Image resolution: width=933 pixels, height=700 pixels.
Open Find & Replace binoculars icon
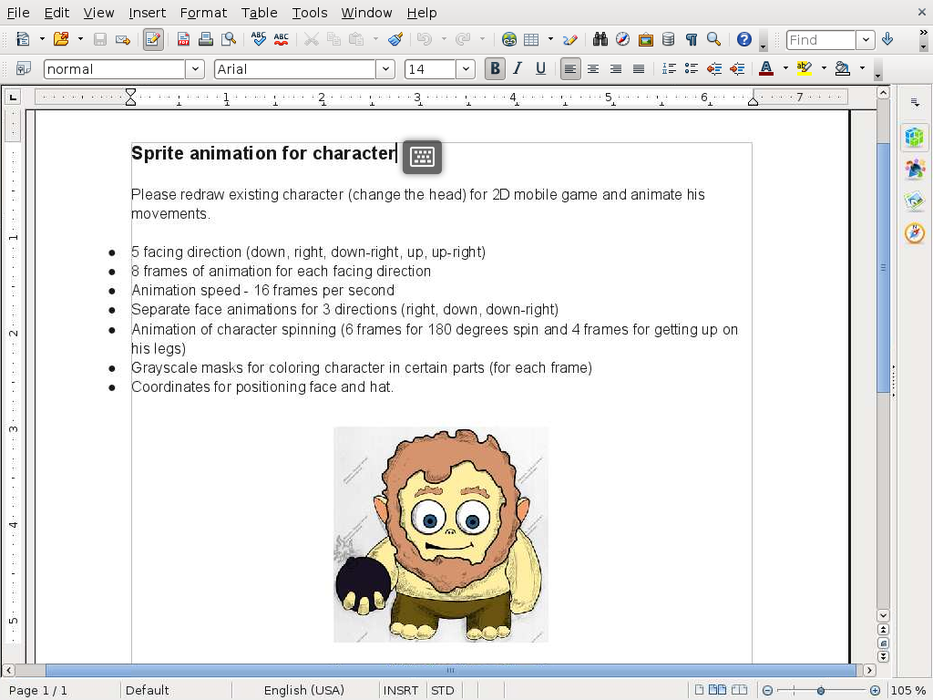(600, 40)
